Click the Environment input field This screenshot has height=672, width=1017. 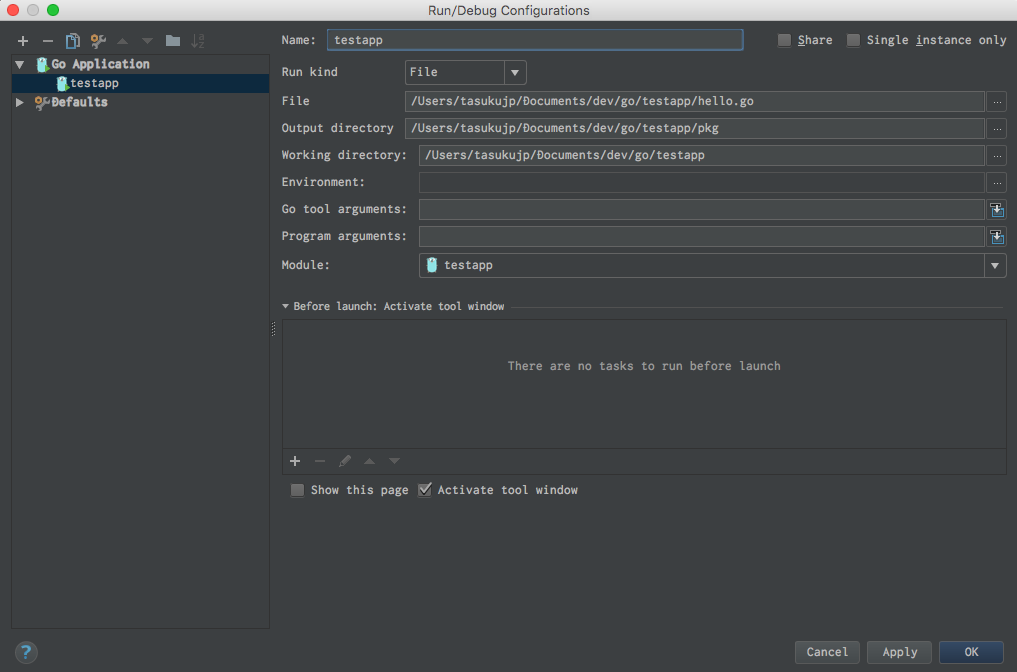click(x=702, y=183)
